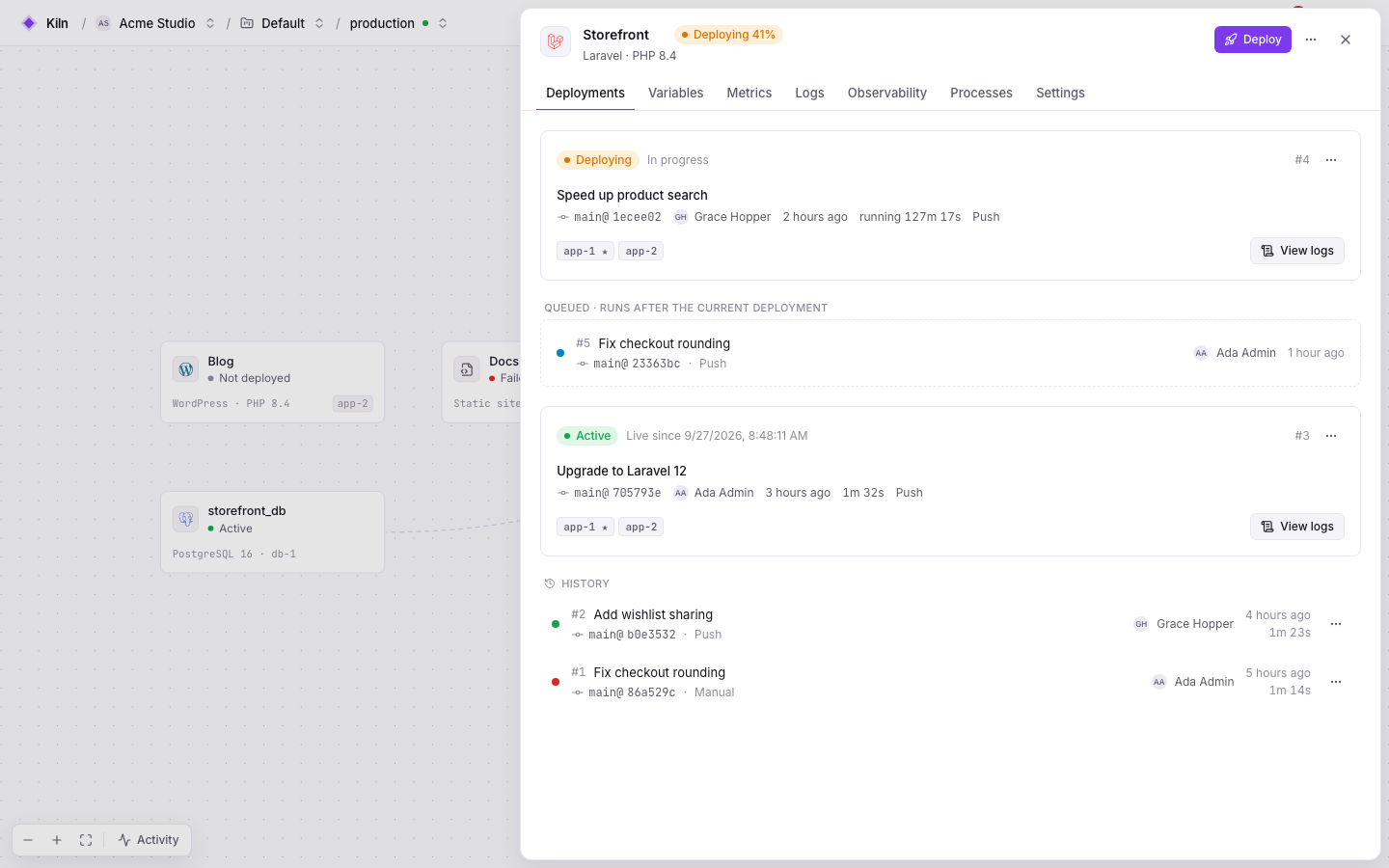This screenshot has width=1389, height=868.
Task: Click the Blog WordPress icon
Action: tap(186, 369)
